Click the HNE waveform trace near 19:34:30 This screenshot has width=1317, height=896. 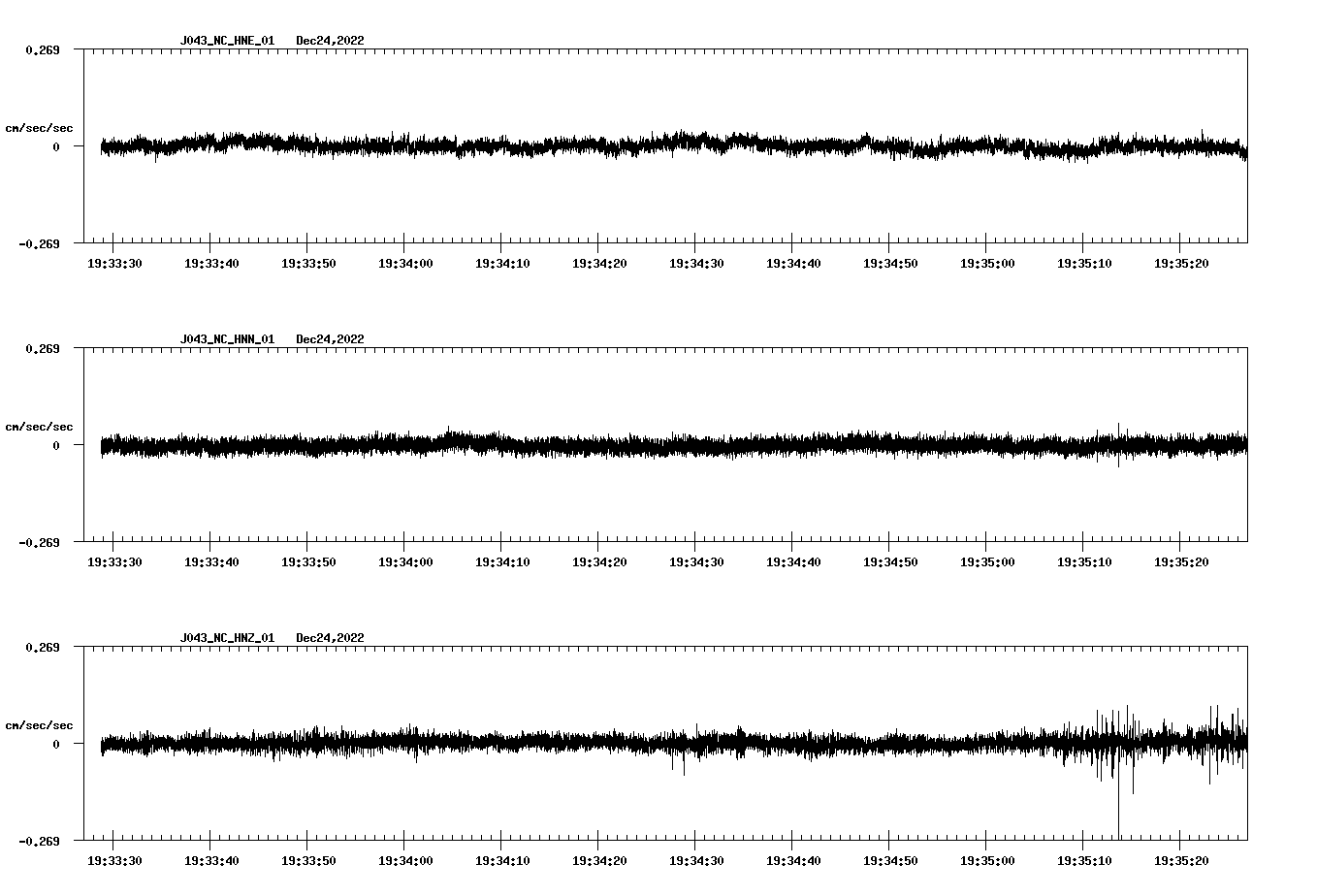tap(691, 145)
